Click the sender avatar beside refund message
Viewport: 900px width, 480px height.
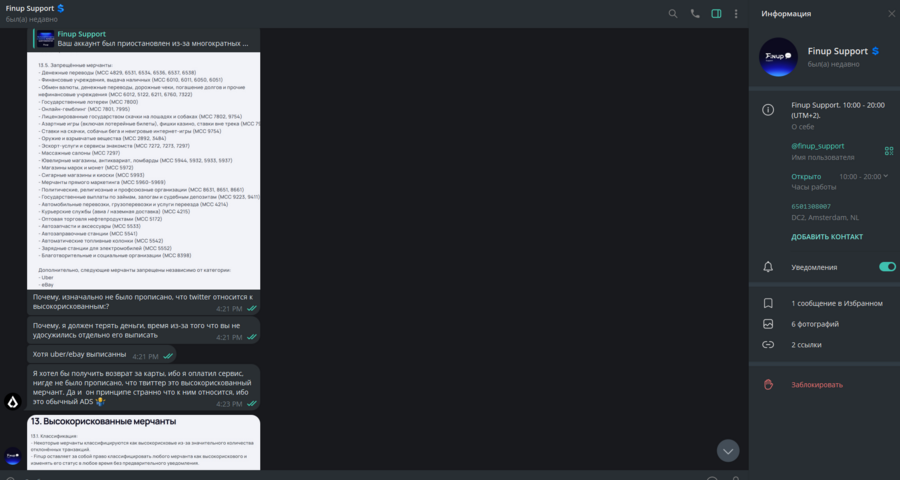(13, 401)
